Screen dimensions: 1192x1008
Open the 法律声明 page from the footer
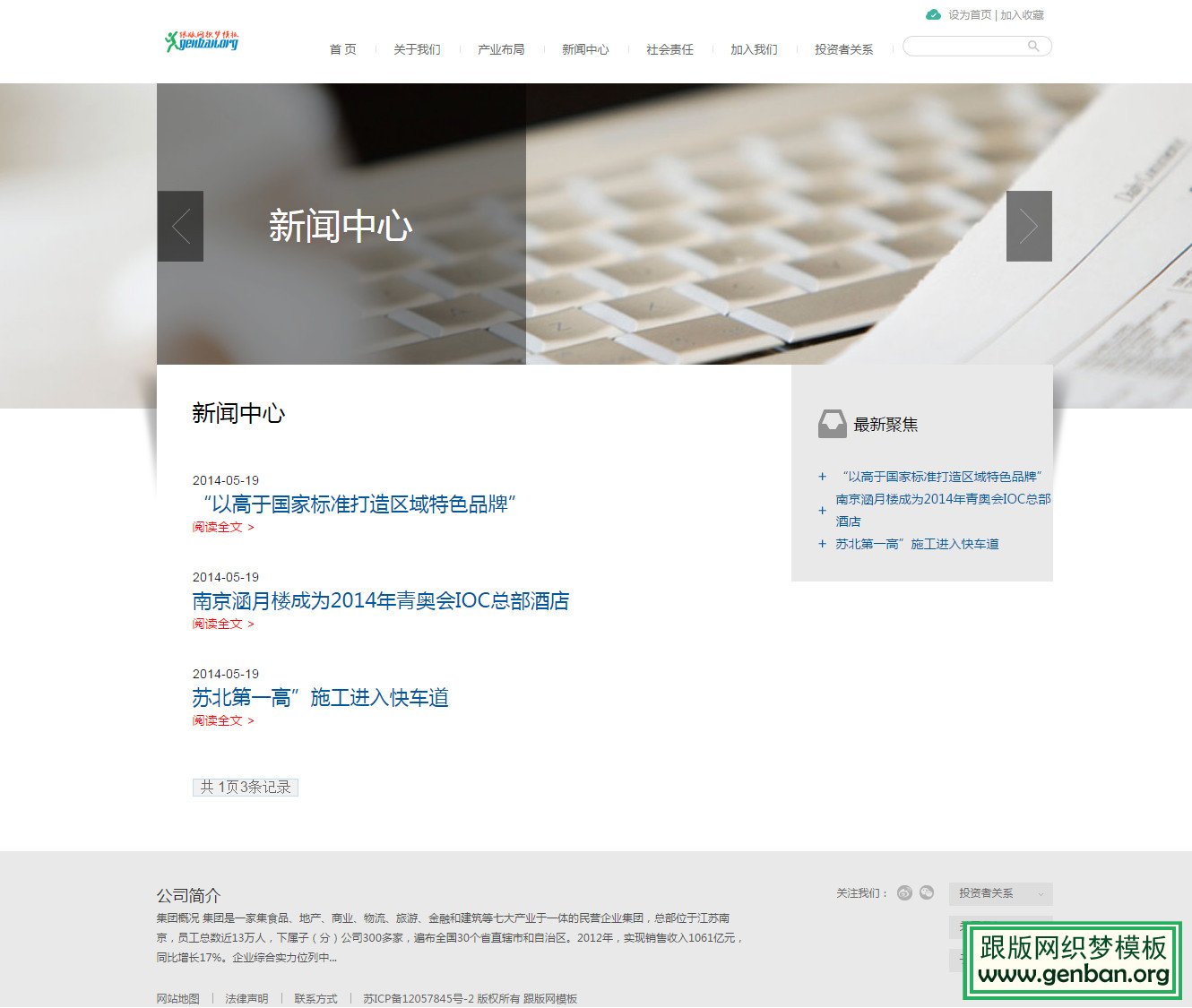(x=246, y=997)
